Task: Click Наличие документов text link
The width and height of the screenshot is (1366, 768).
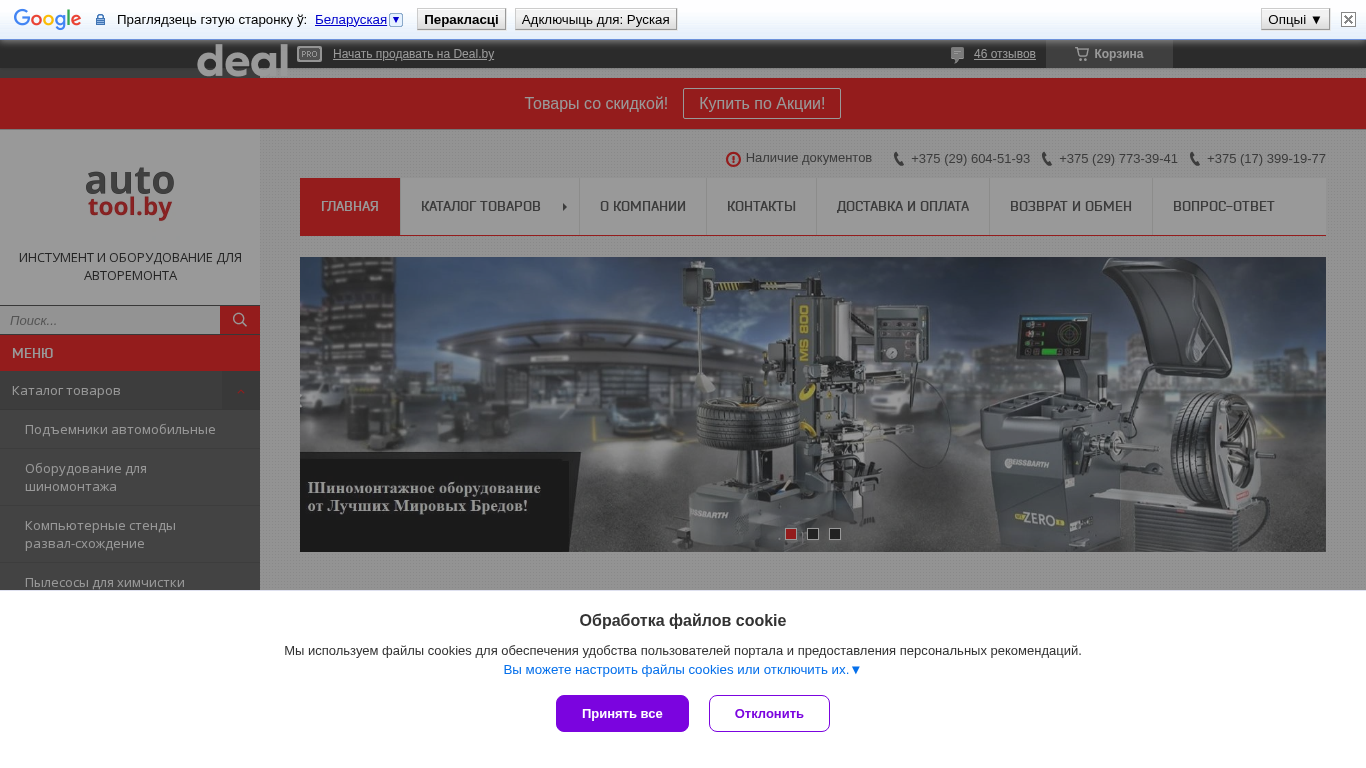Action: pos(809,158)
